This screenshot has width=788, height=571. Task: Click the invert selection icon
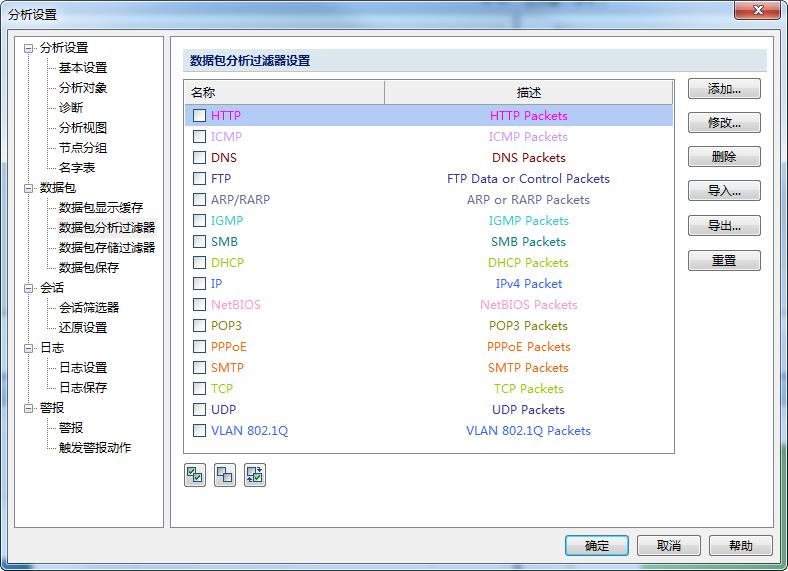click(x=255, y=476)
